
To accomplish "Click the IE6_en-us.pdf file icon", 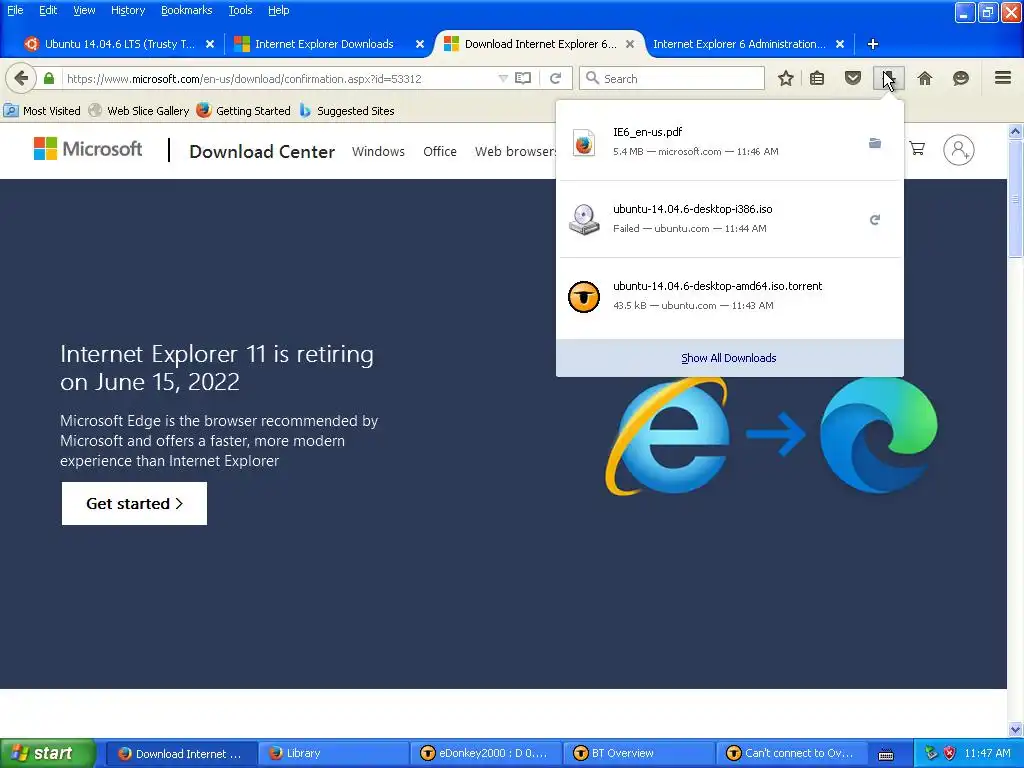I will click(x=584, y=143).
